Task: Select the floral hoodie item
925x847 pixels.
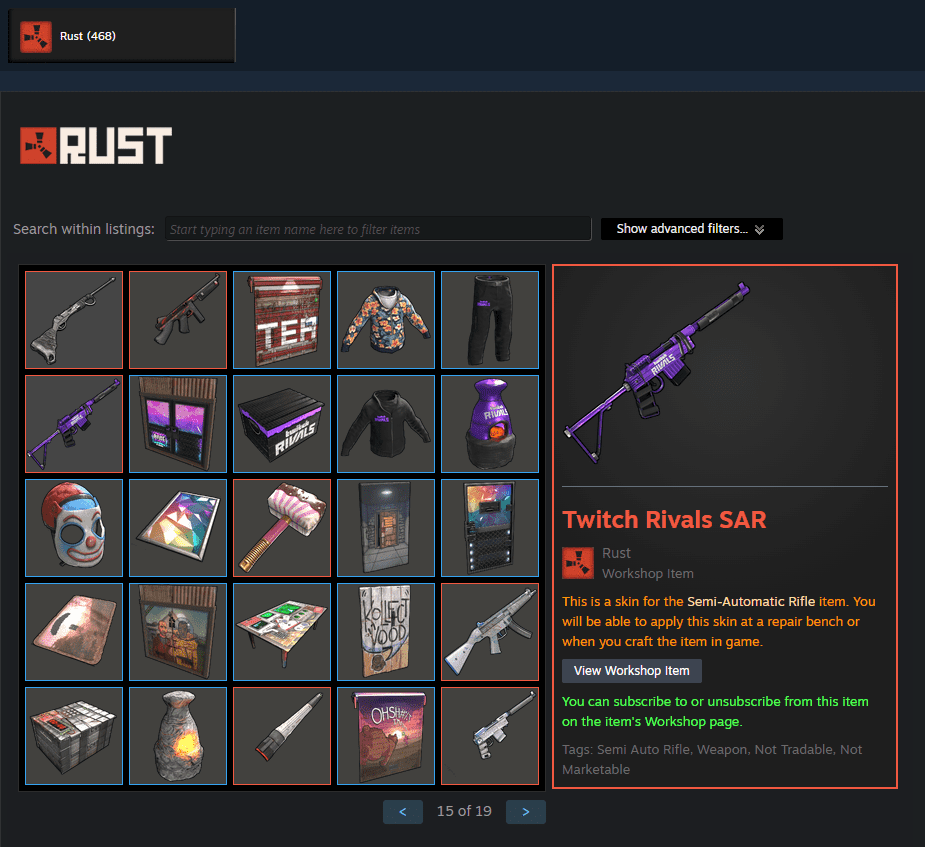Action: [x=386, y=320]
